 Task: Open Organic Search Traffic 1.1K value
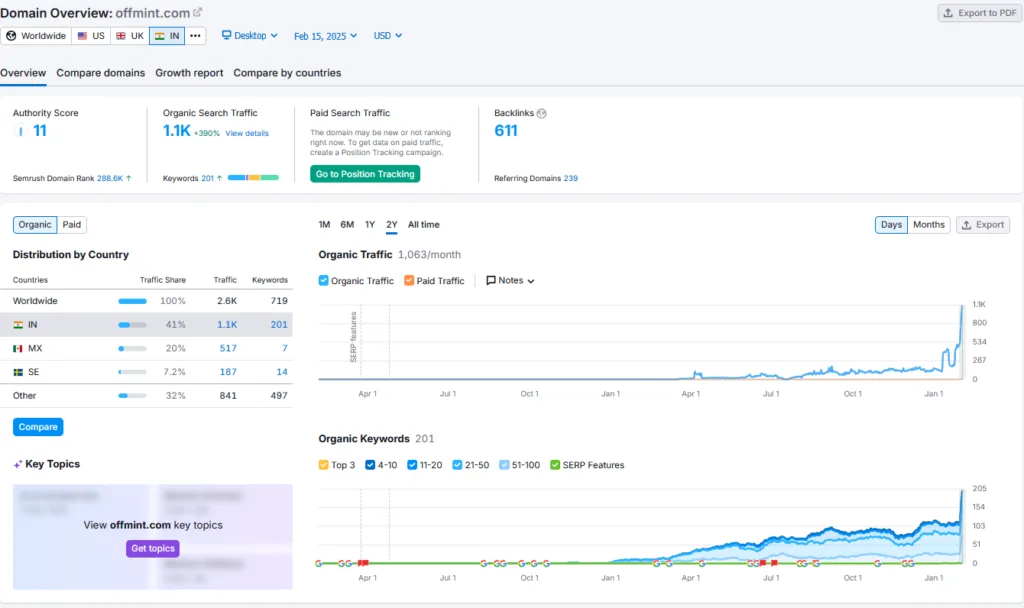pos(176,131)
